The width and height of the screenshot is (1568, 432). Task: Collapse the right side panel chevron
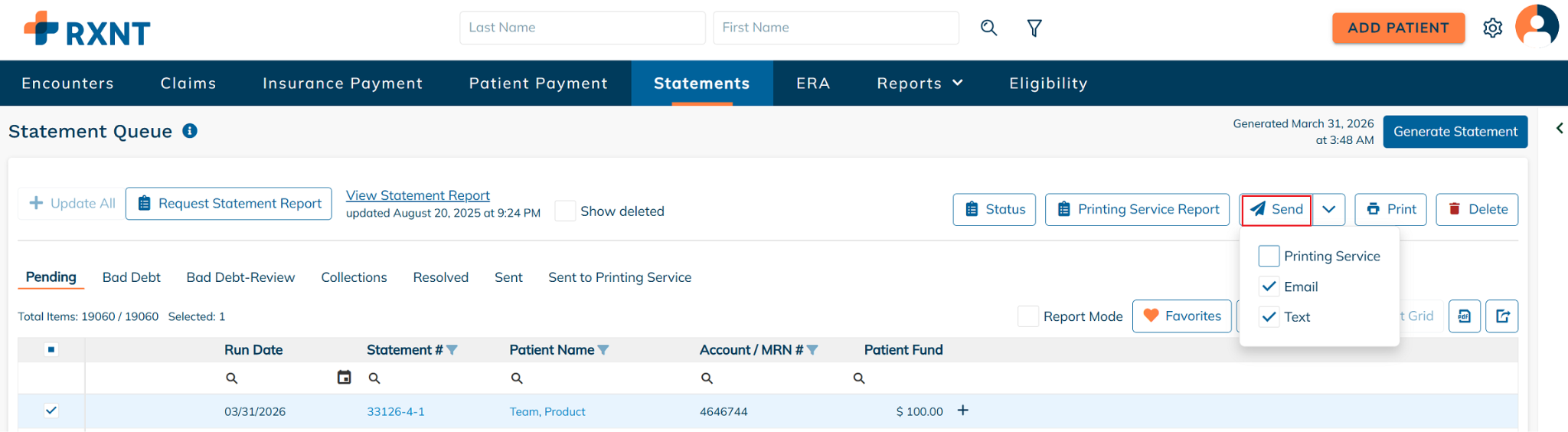tap(1560, 128)
